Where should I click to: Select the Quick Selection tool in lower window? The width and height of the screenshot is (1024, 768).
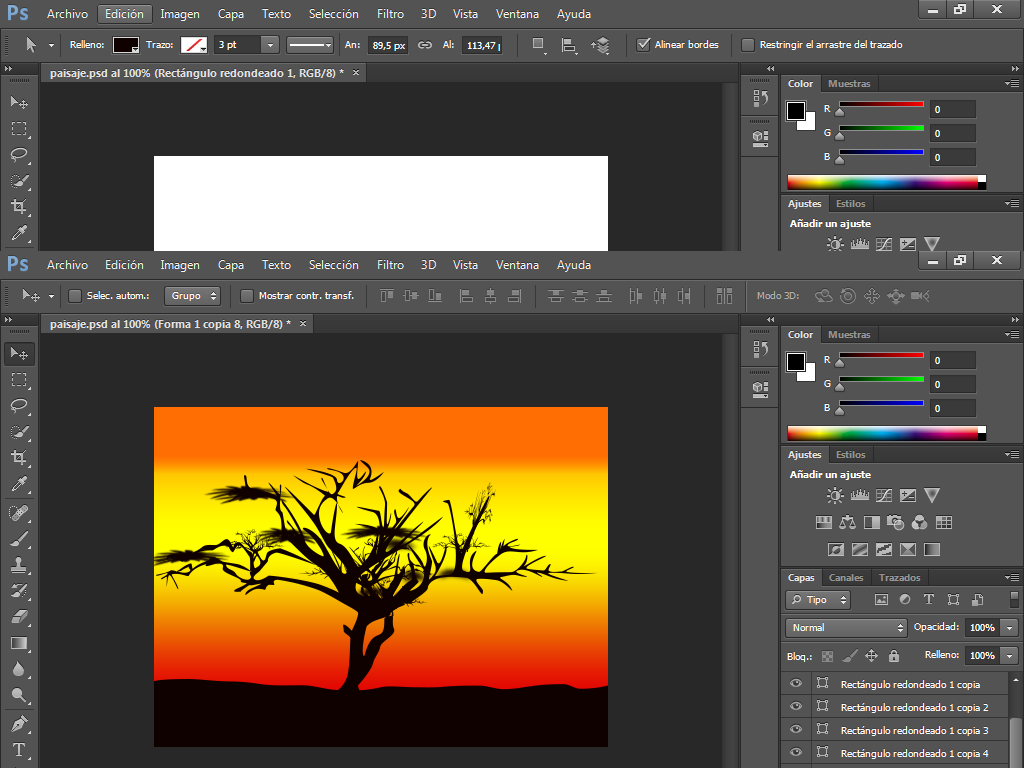(19, 432)
